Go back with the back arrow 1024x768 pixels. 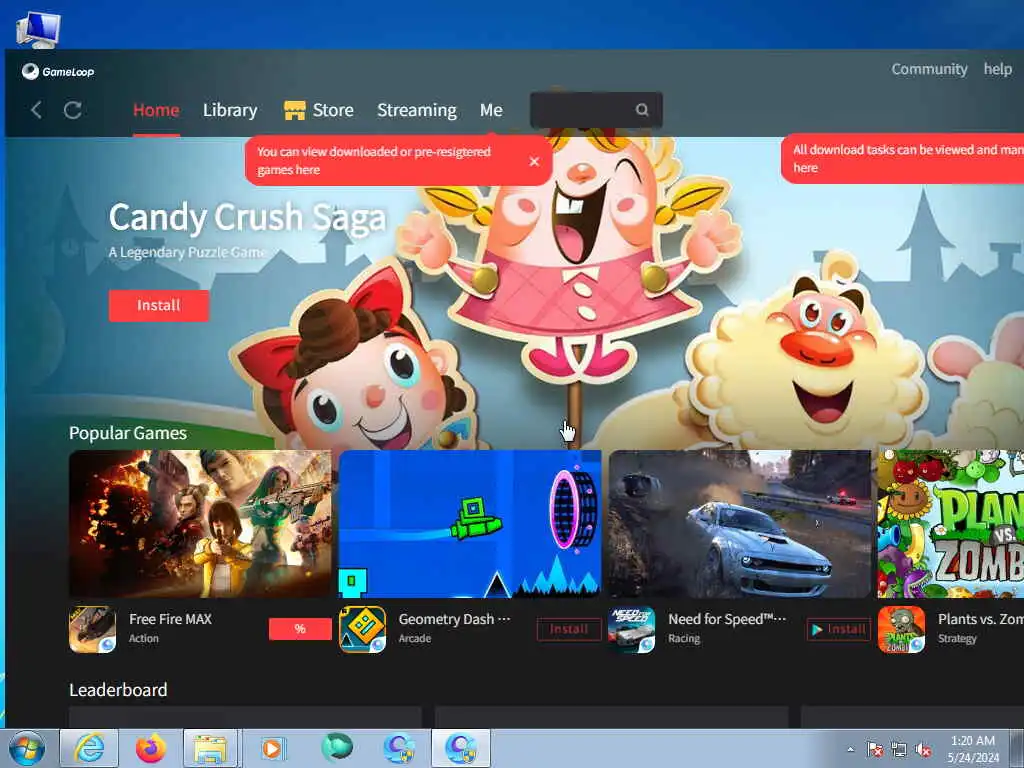tap(36, 110)
